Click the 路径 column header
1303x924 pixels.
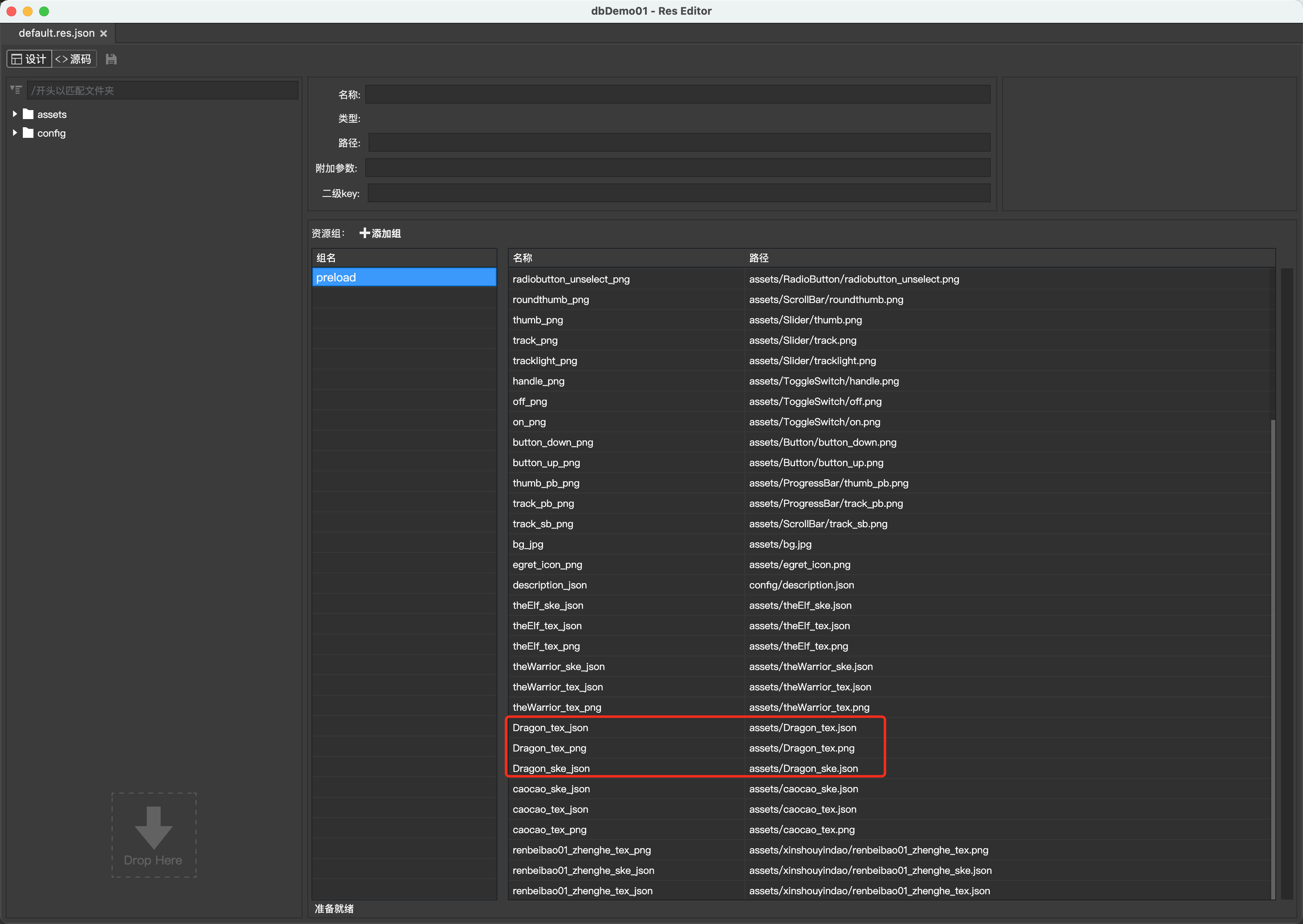759,258
